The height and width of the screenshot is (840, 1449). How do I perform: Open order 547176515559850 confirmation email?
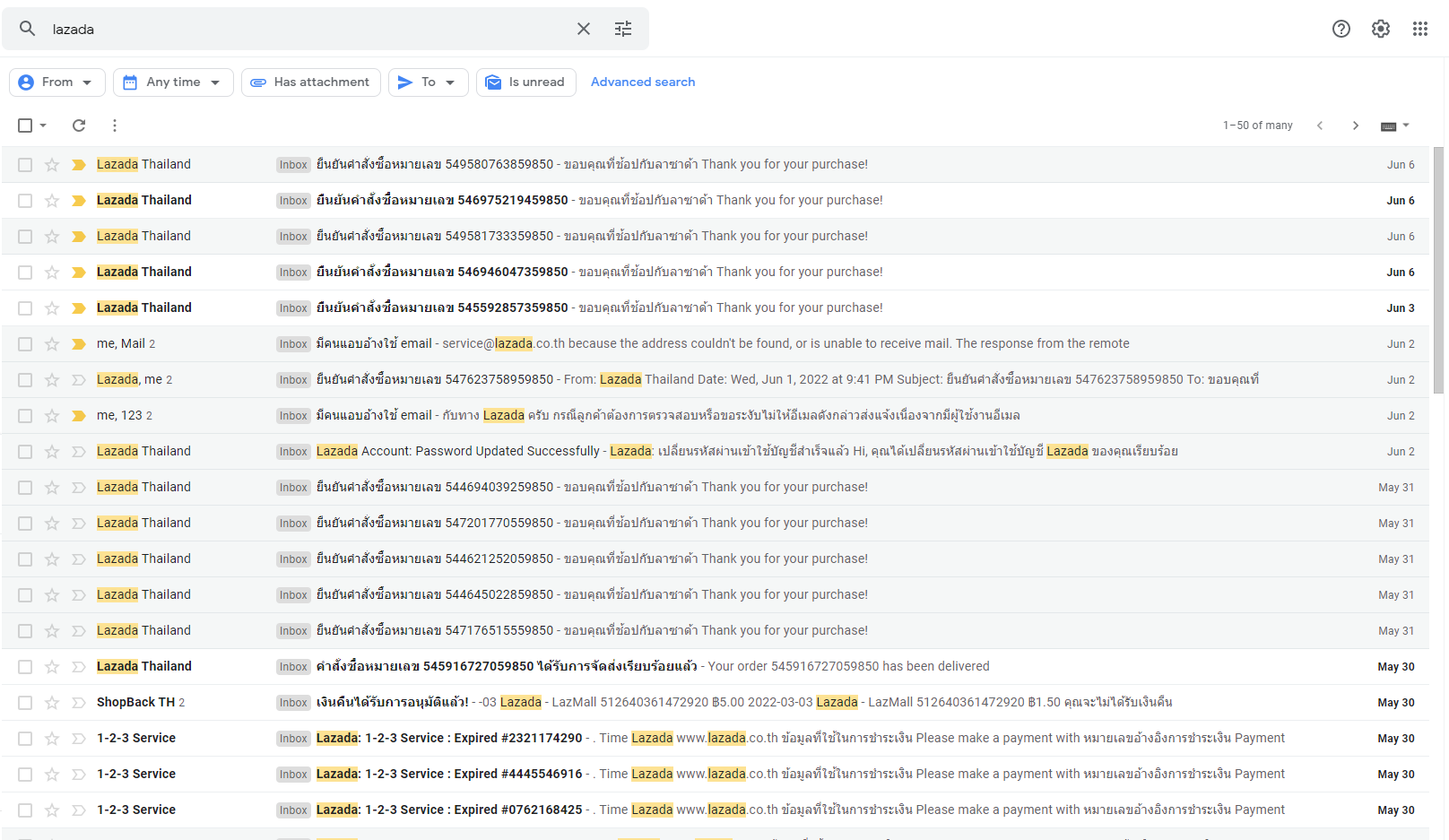(x=716, y=631)
